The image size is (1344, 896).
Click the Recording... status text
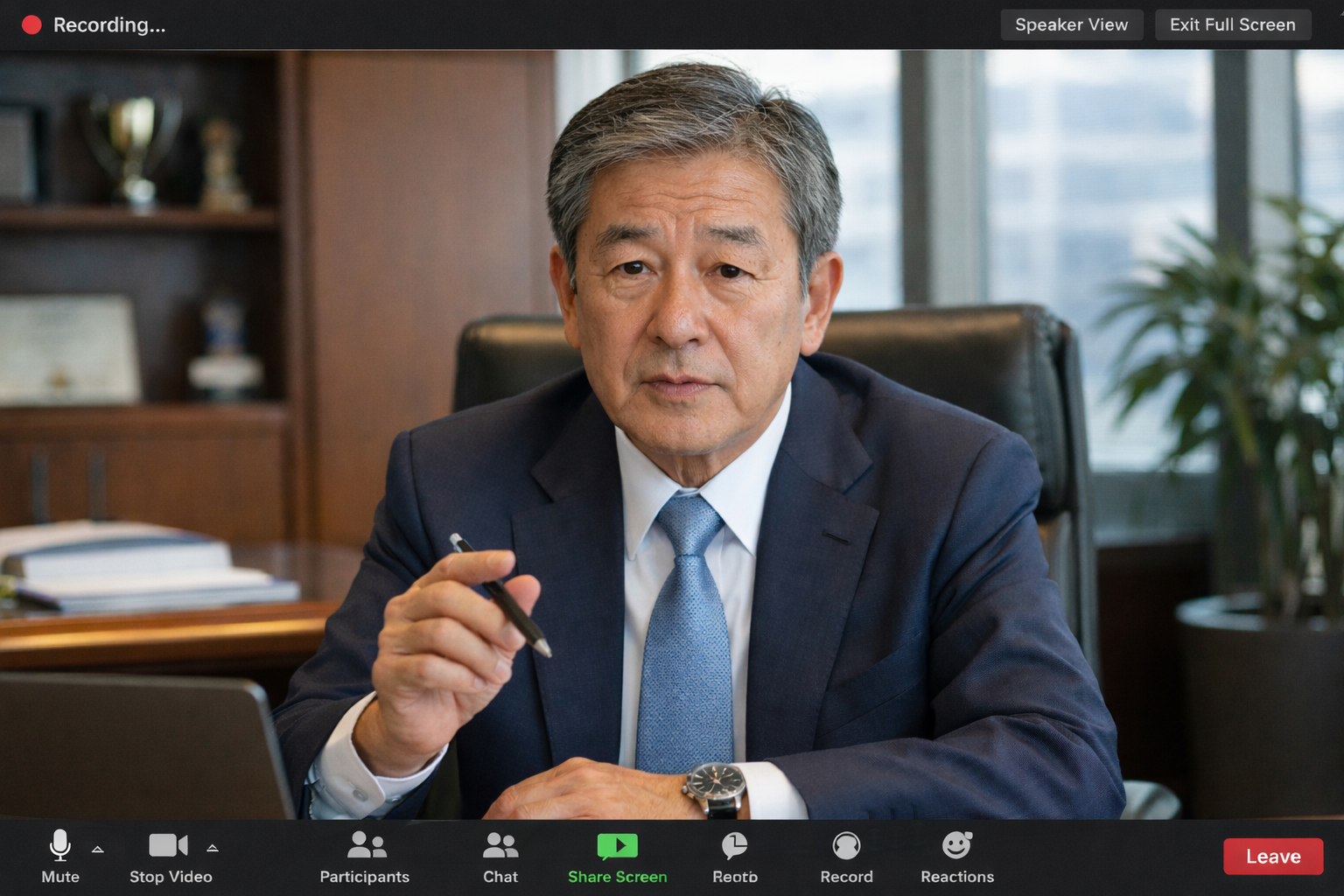(x=109, y=24)
